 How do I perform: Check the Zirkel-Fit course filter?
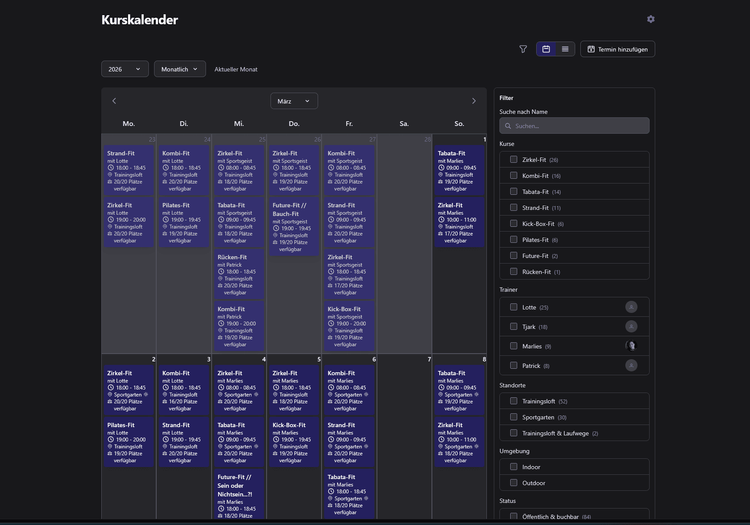(514, 159)
